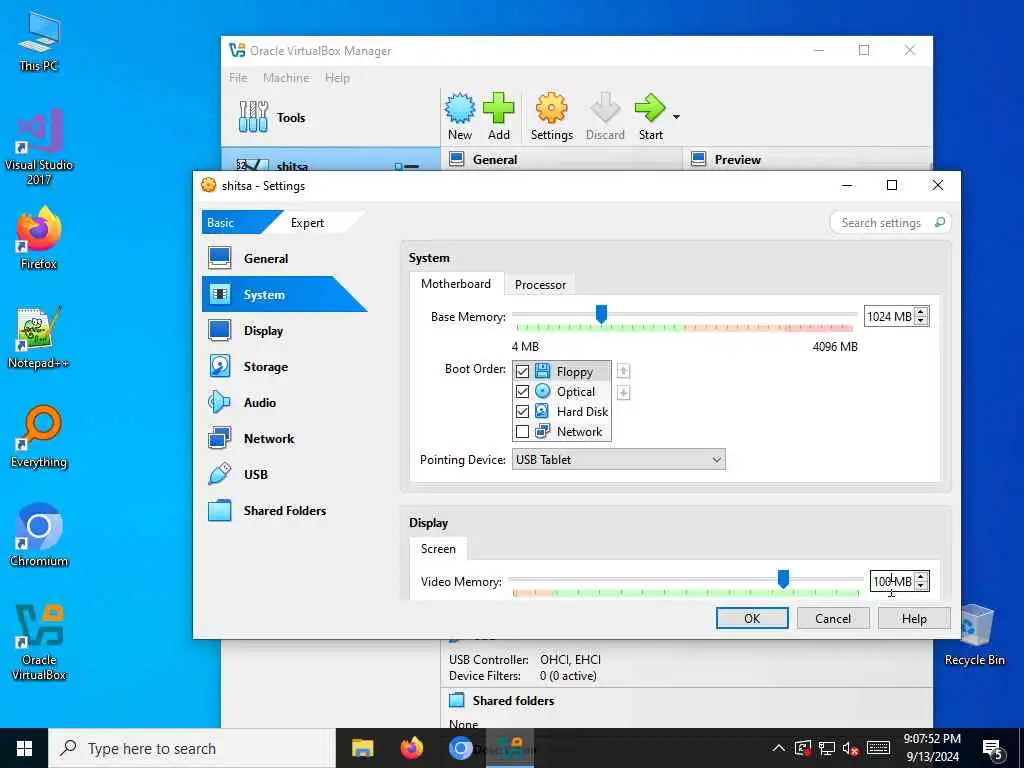Decrease Video Memory stepper value
1024x768 pixels.
921,585
